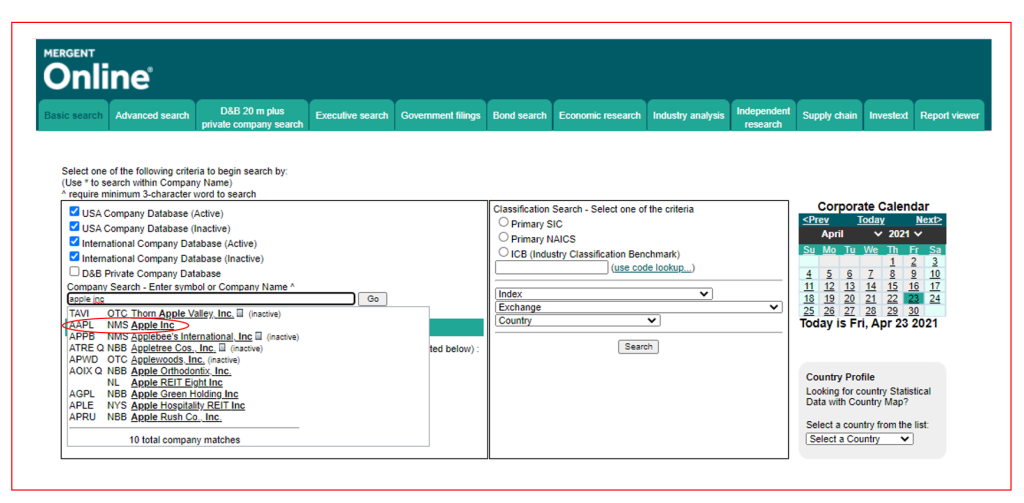The height and width of the screenshot is (503, 1024).
Task: Open the Index dropdown
Action: (x=604, y=294)
